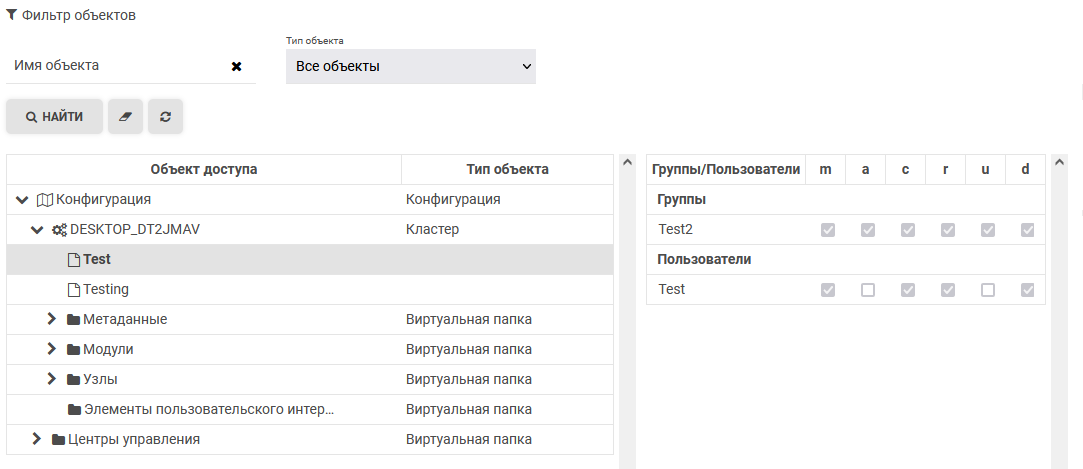Toggle the 'a' checkbox for user Test
The height and width of the screenshot is (469, 1083).
(x=867, y=290)
